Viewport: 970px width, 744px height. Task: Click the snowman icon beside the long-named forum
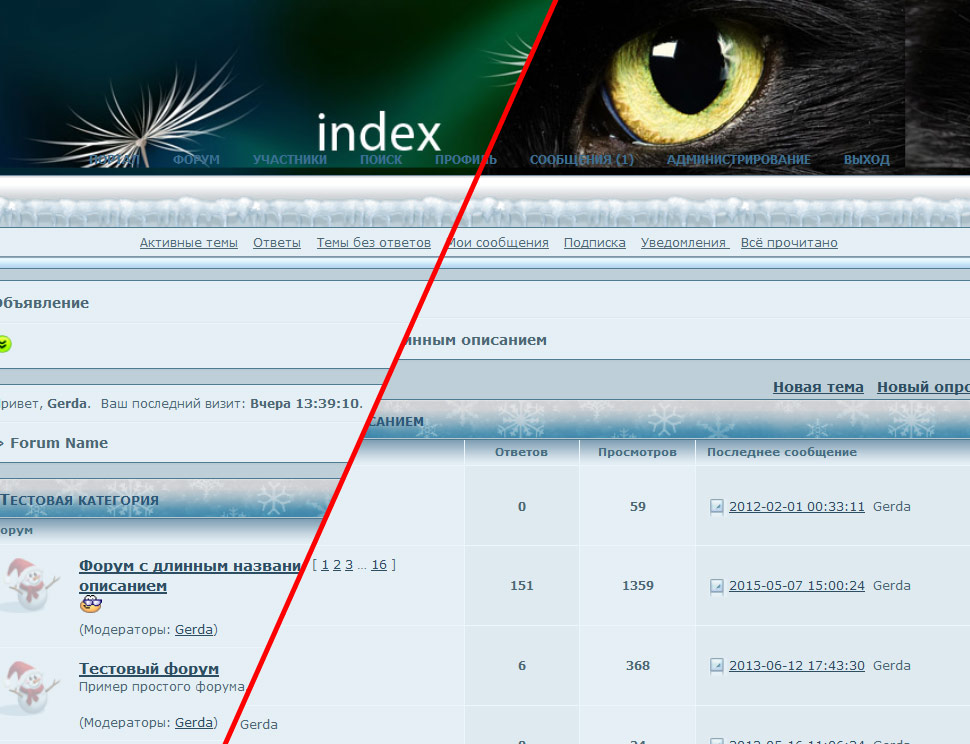27,585
